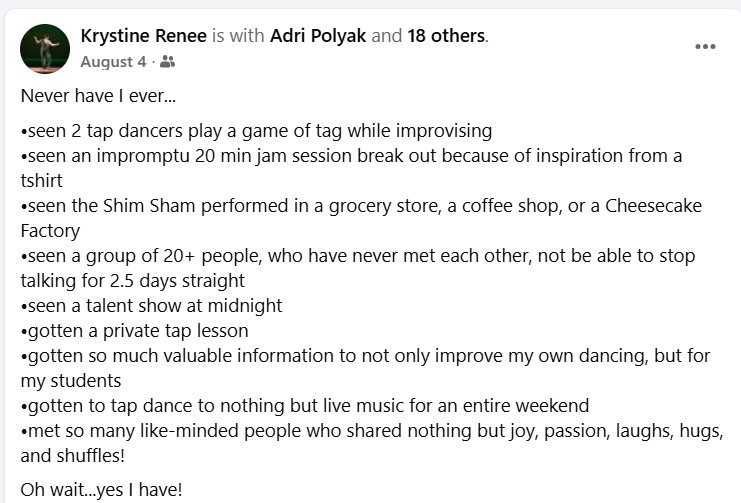This screenshot has height=503, width=741.
Task: Click Krystine Renee's profile picture
Action: (45, 48)
